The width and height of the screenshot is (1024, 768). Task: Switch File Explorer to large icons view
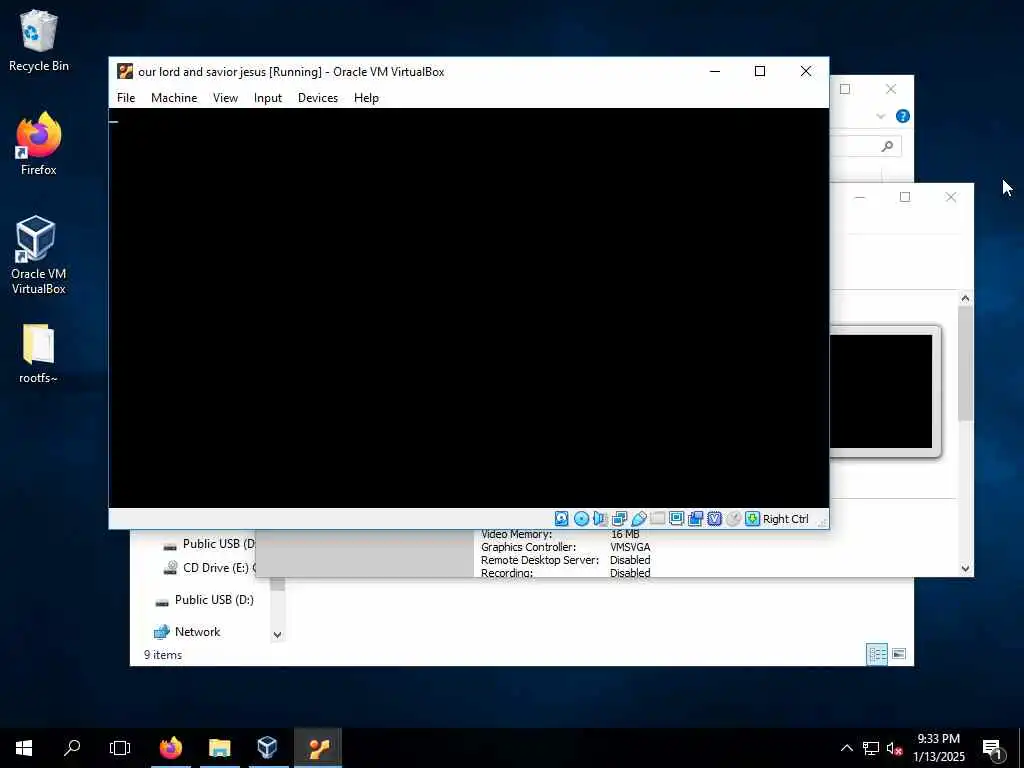point(899,654)
